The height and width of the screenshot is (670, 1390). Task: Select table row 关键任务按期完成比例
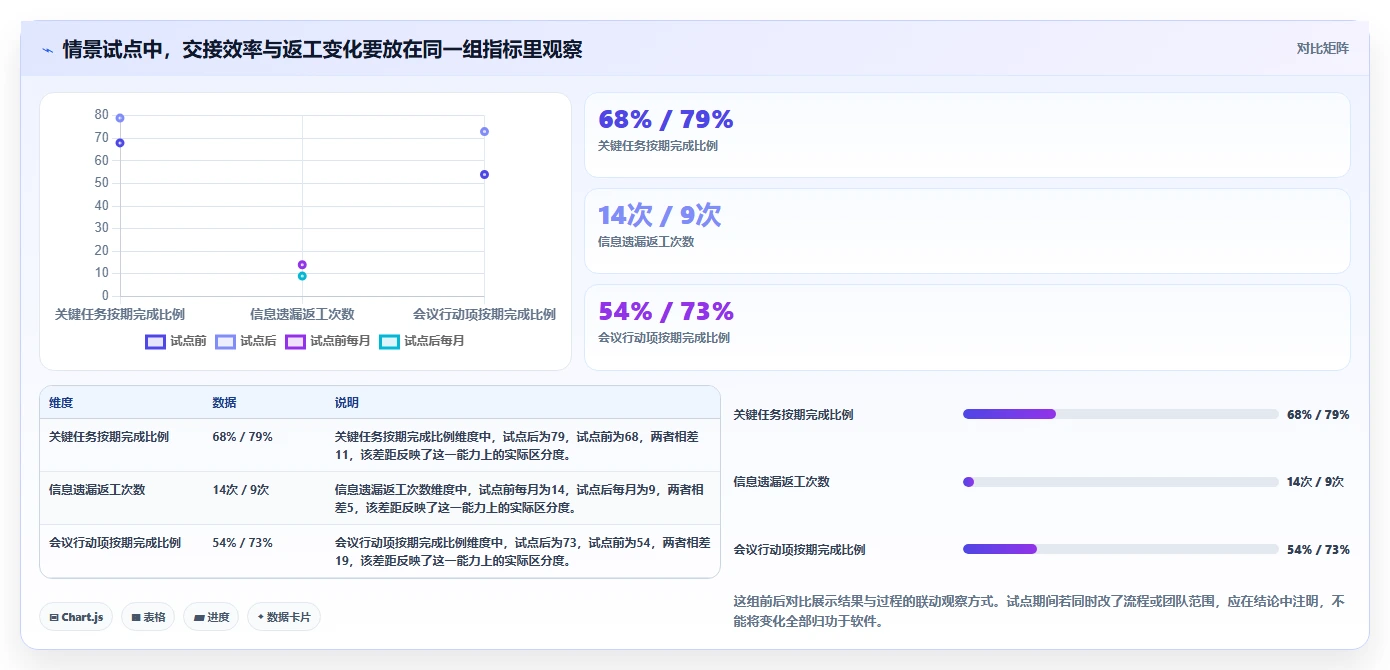pyautogui.click(x=380, y=446)
